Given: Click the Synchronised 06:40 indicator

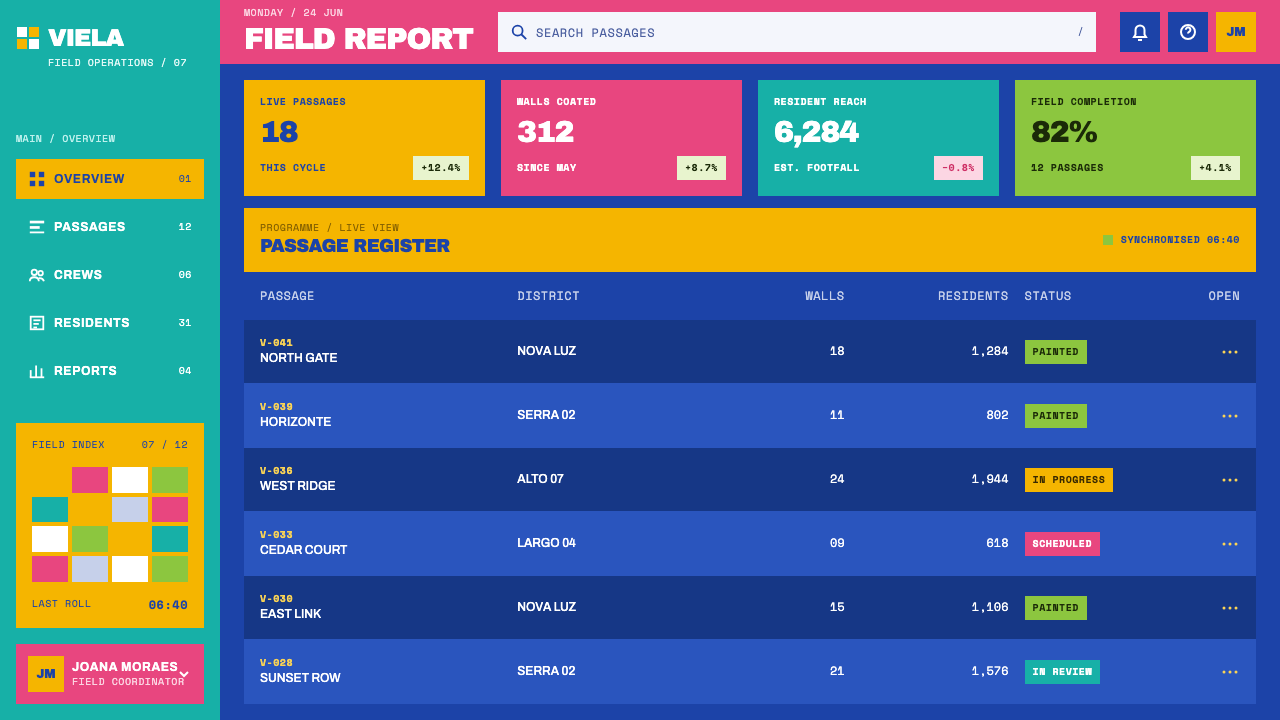Looking at the screenshot, I should 1171,240.
